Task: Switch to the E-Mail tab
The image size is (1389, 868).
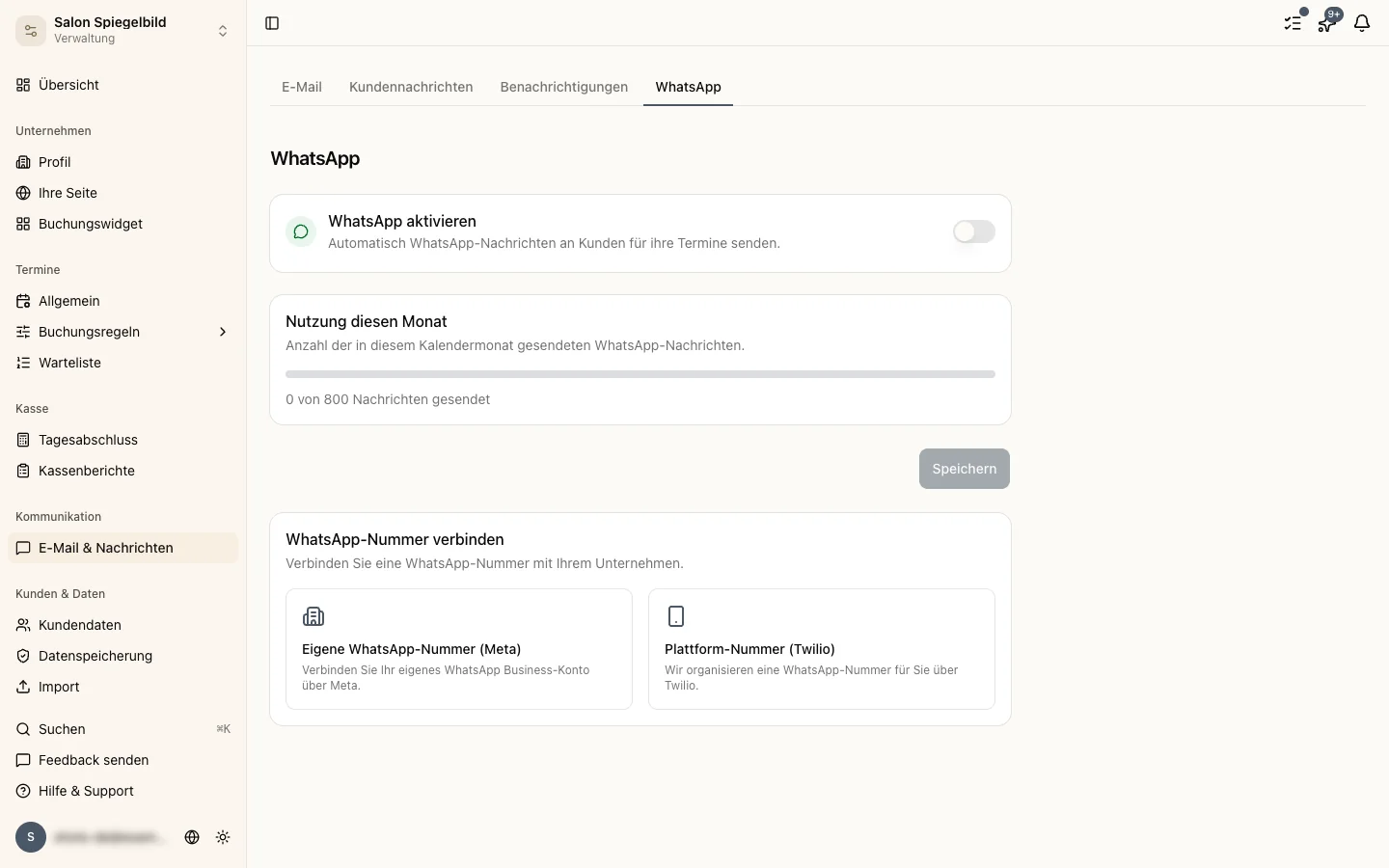Action: [302, 87]
